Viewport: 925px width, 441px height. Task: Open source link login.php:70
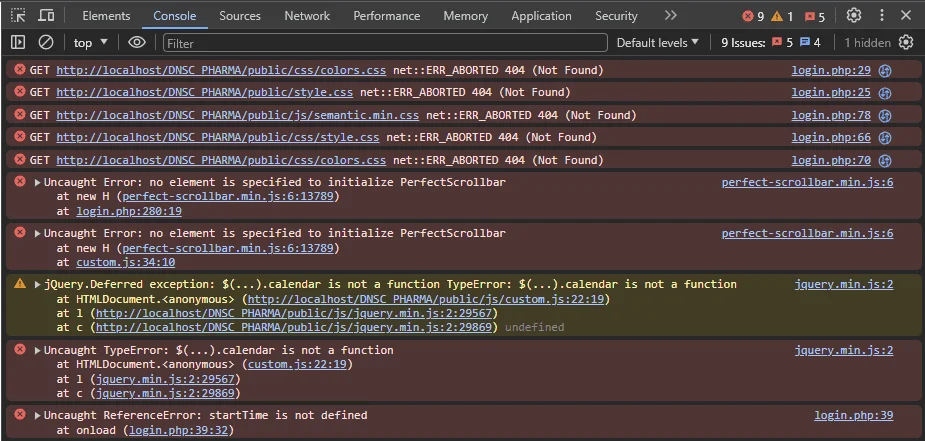[831, 160]
